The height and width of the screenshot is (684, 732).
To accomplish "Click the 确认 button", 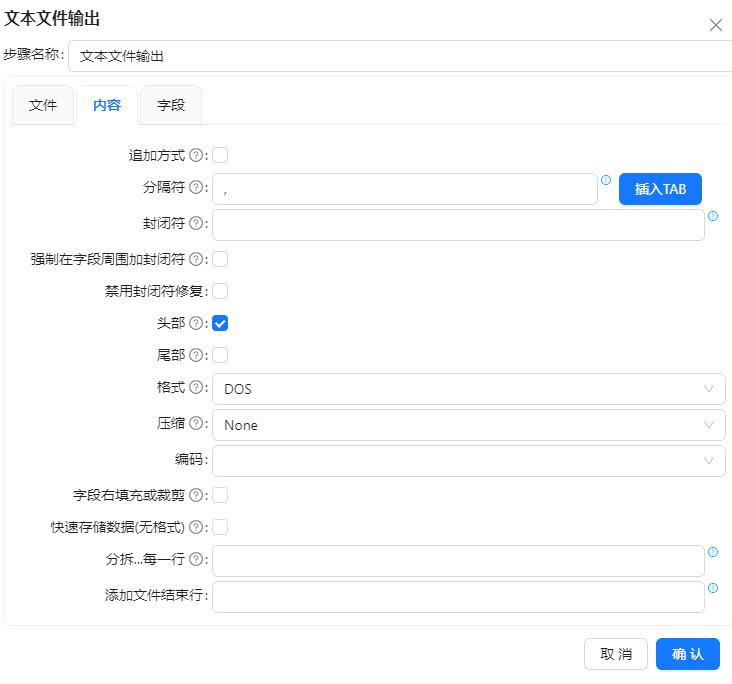I will click(x=687, y=654).
